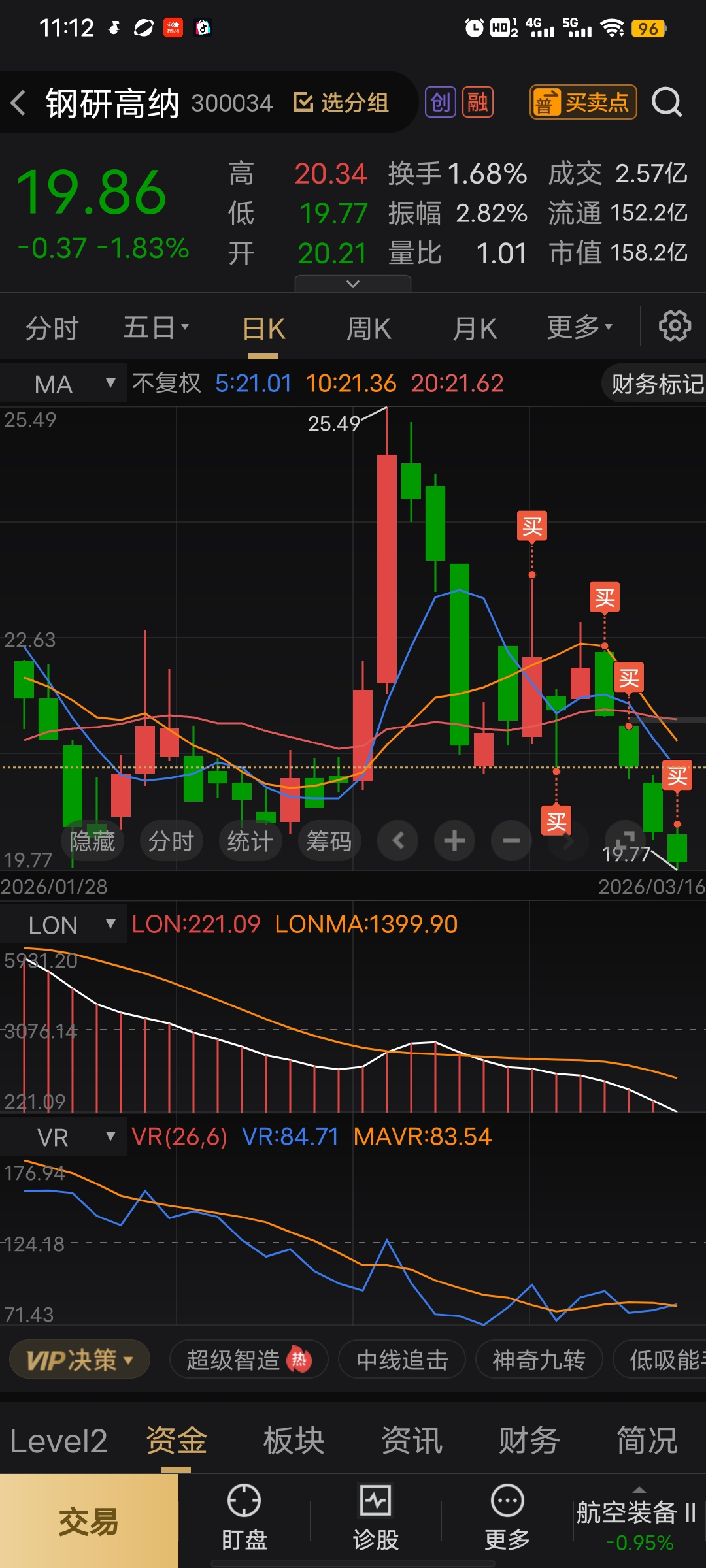Switch to 月K tab
This screenshot has height=1568, width=706.
click(x=475, y=328)
